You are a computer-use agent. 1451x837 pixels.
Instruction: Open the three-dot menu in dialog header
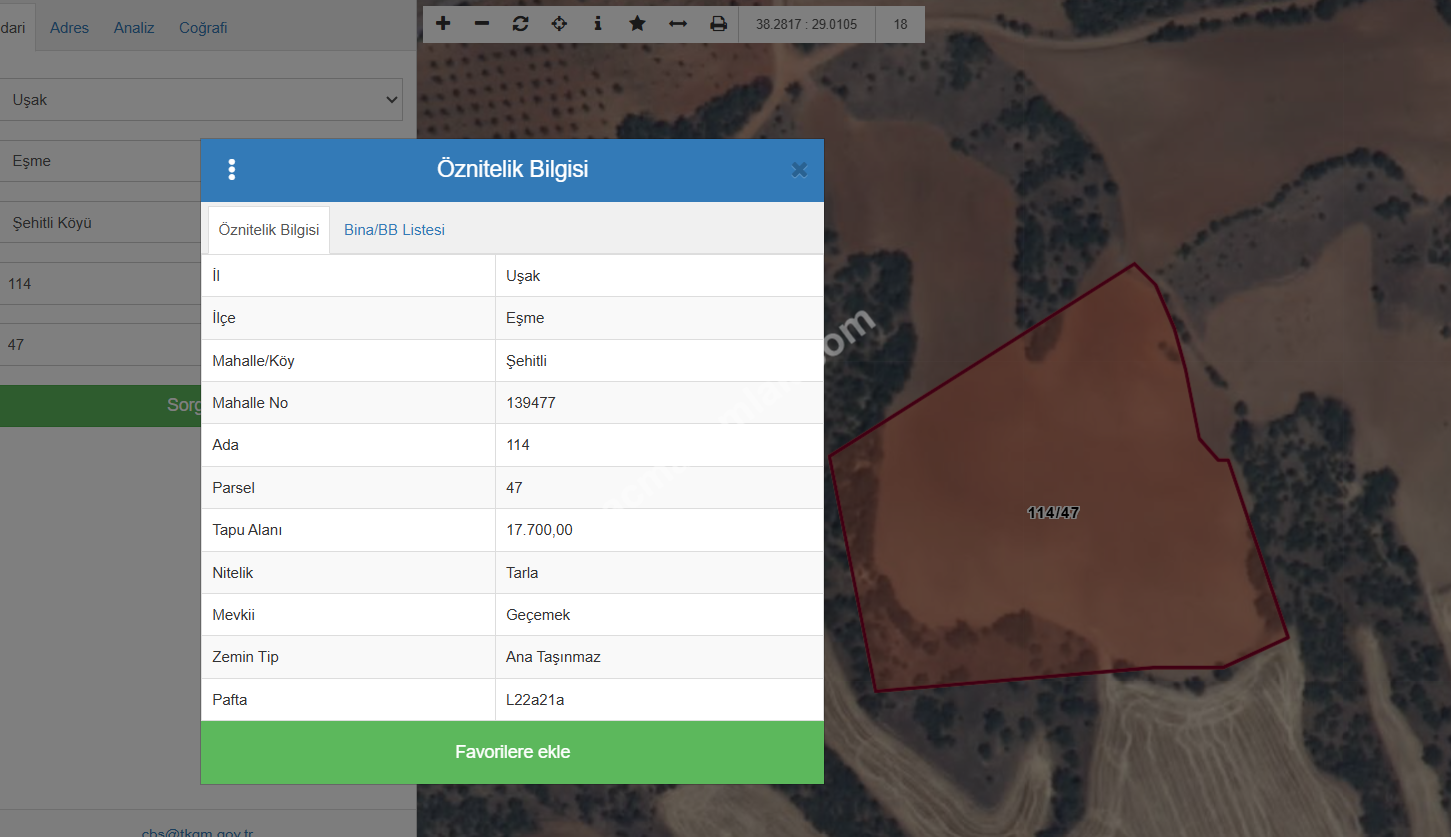pyautogui.click(x=232, y=170)
